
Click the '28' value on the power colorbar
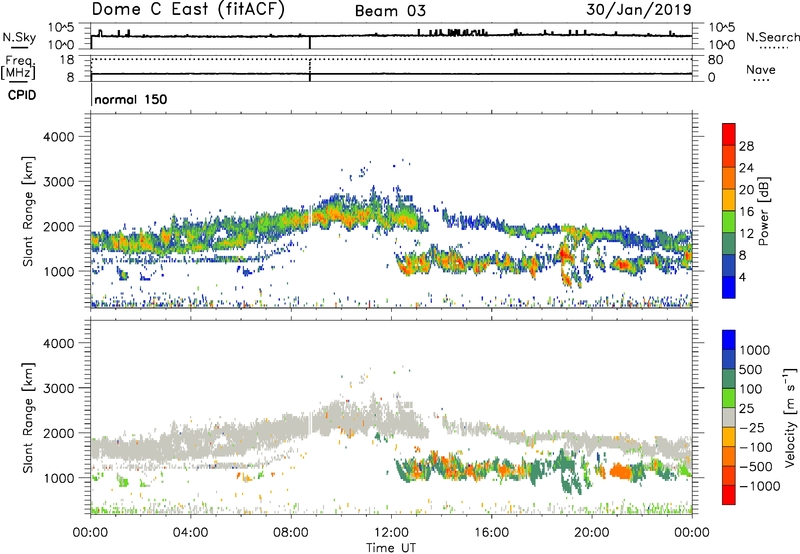(x=746, y=146)
